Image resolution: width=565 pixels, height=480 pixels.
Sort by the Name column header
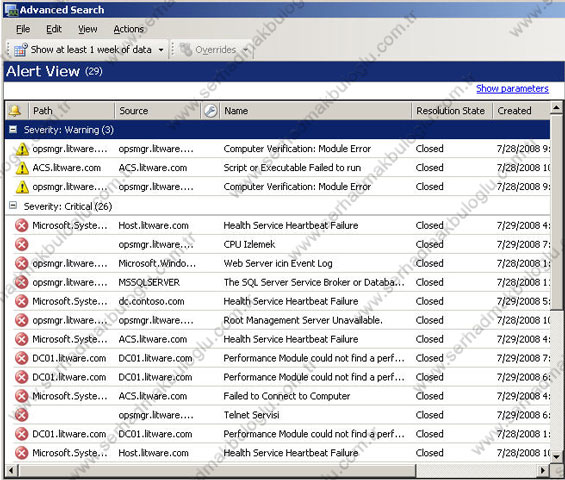coord(315,111)
